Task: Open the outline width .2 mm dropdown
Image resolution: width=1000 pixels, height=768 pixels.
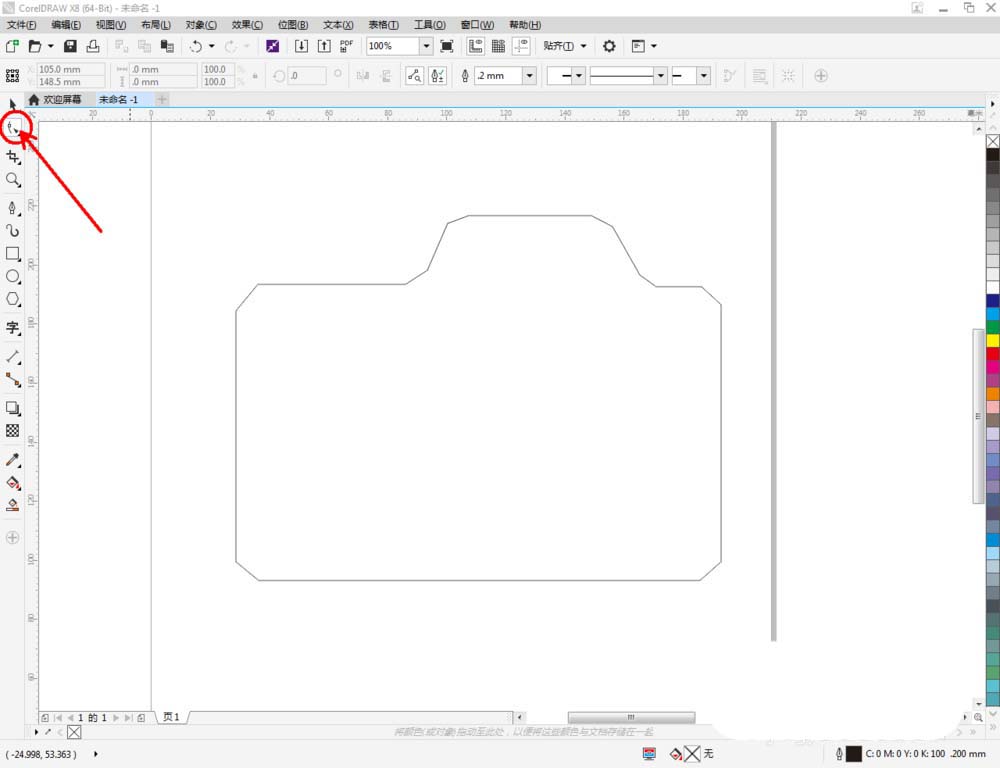Action: [x=529, y=76]
